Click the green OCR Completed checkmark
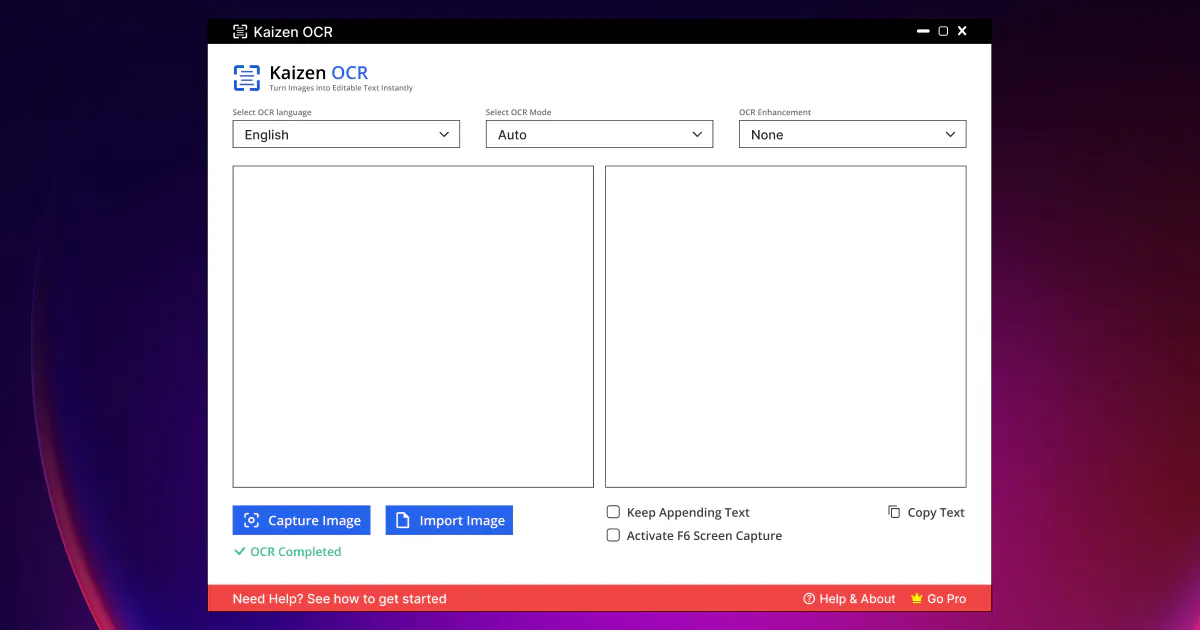 (239, 551)
